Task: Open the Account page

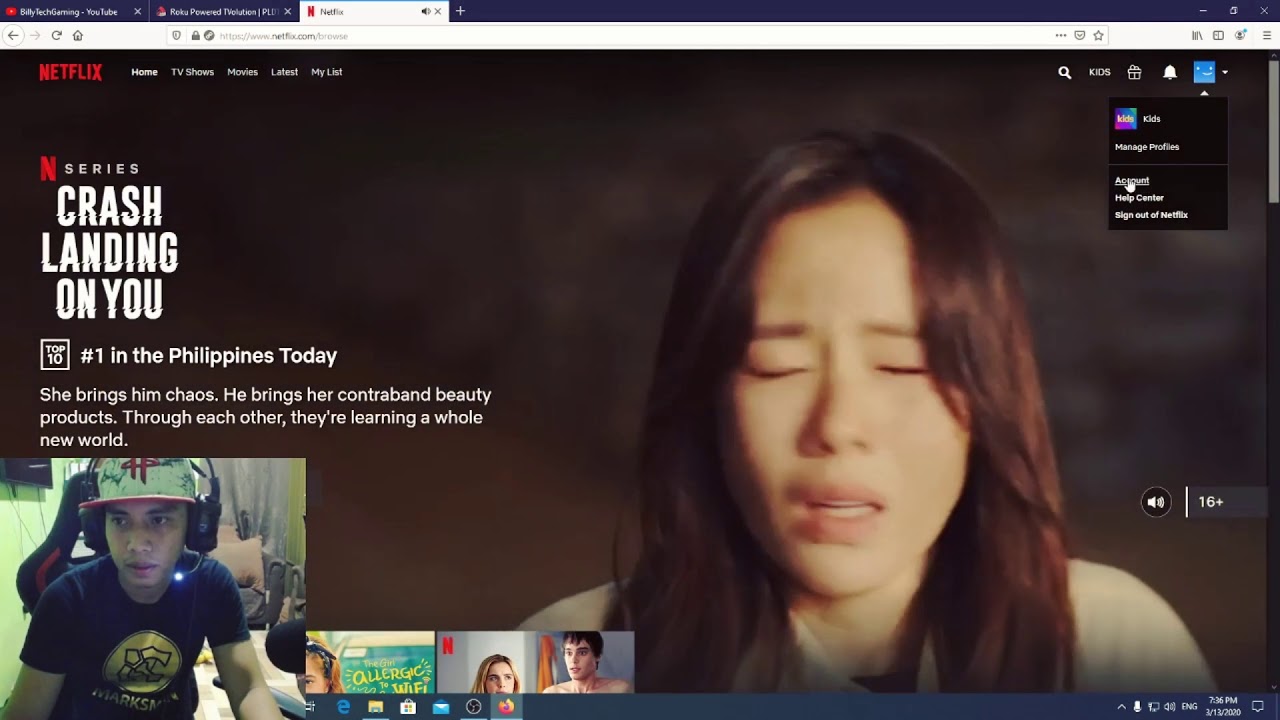Action: [1132, 181]
